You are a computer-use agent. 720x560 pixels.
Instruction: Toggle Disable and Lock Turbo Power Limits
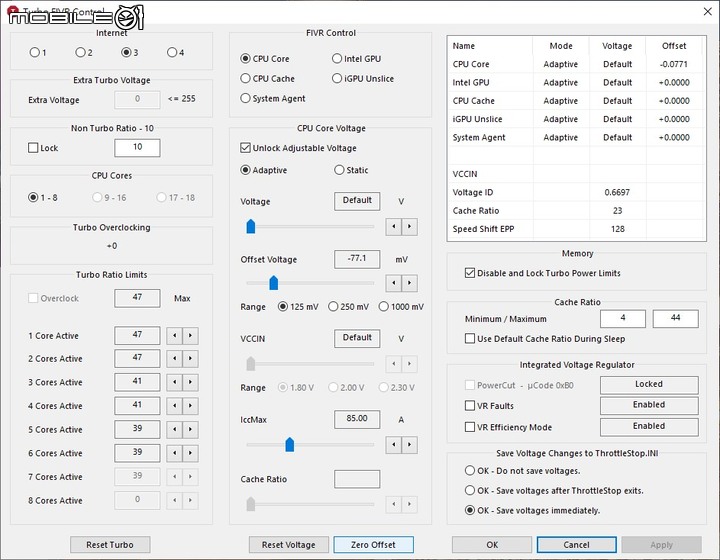470,273
